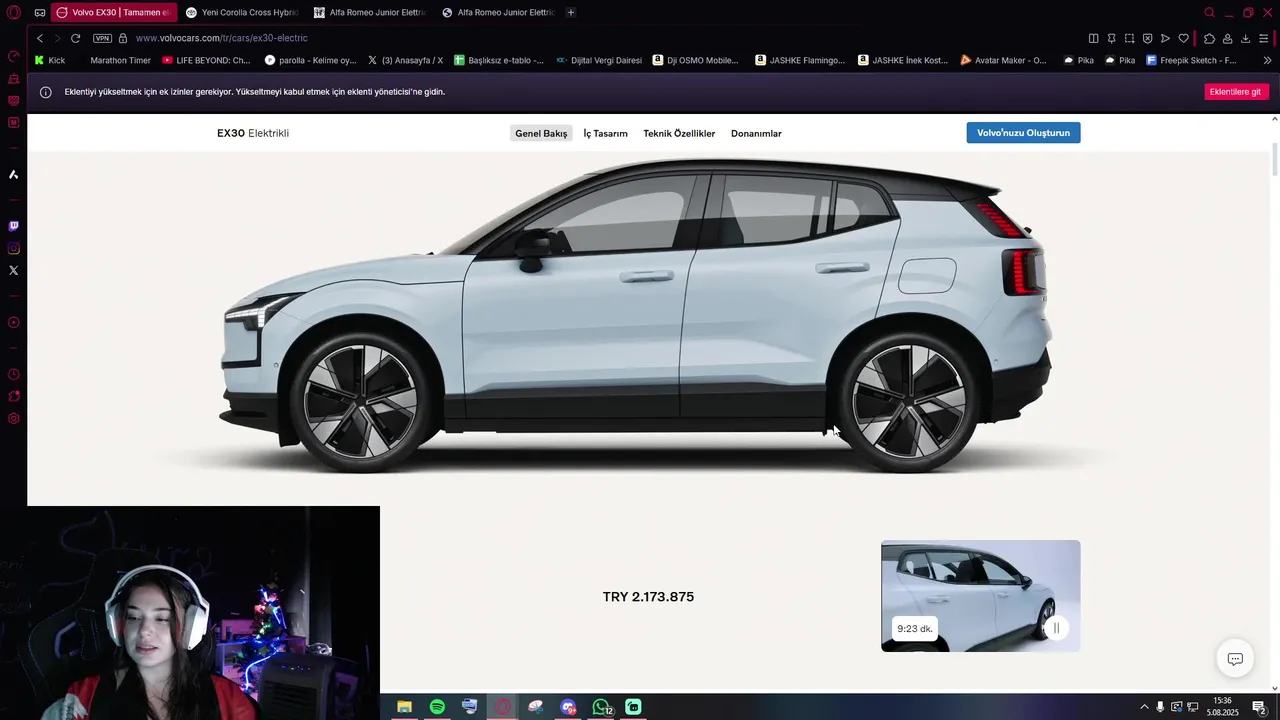This screenshot has height=720, width=1280.
Task: Click the TRY 2.173.875 price text
Action: coord(648,597)
